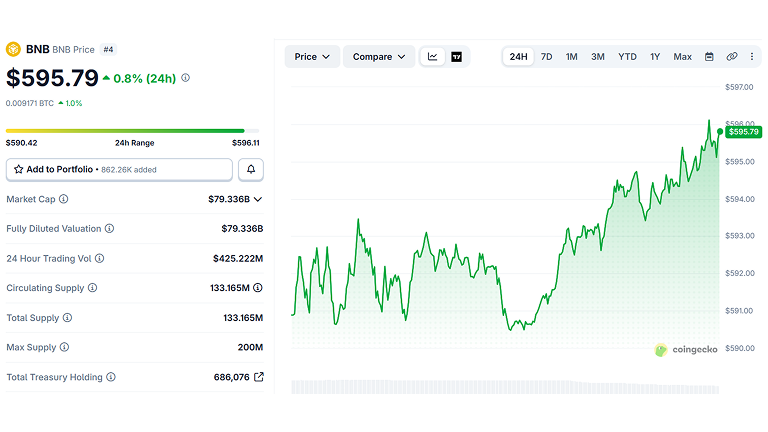768x432 pixels.
Task: Select the 3M time range
Action: (x=598, y=57)
